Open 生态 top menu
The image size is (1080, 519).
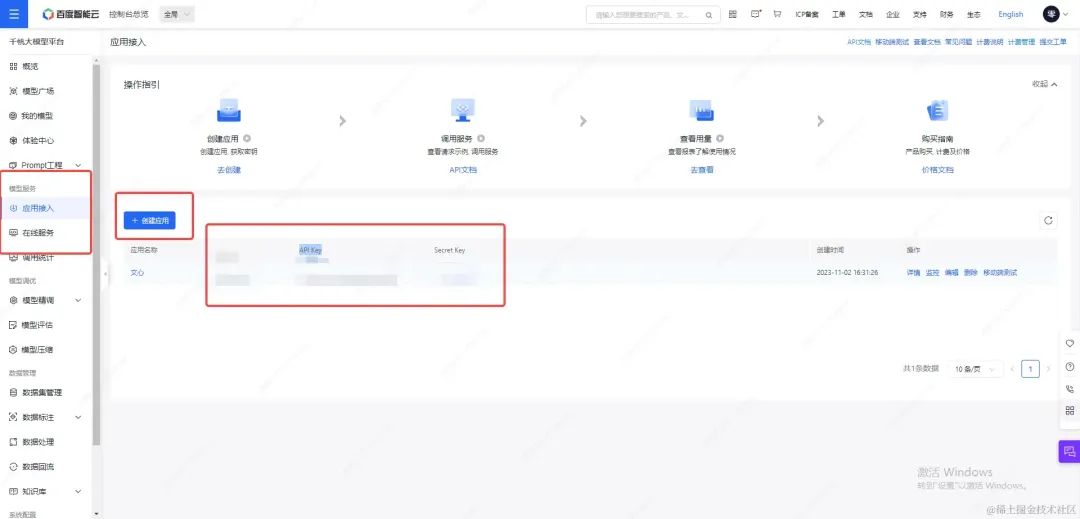tap(973, 14)
